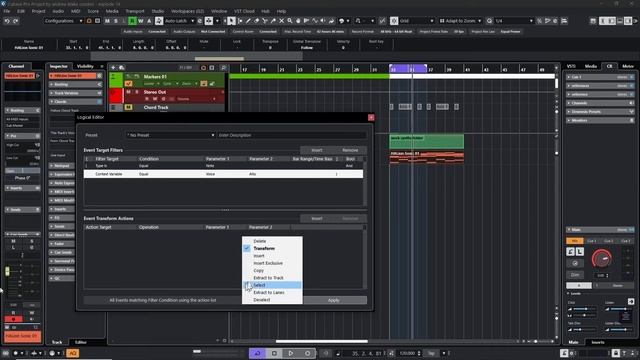
Task: Toggle global Solo S button in toolbar
Action: point(116,21)
